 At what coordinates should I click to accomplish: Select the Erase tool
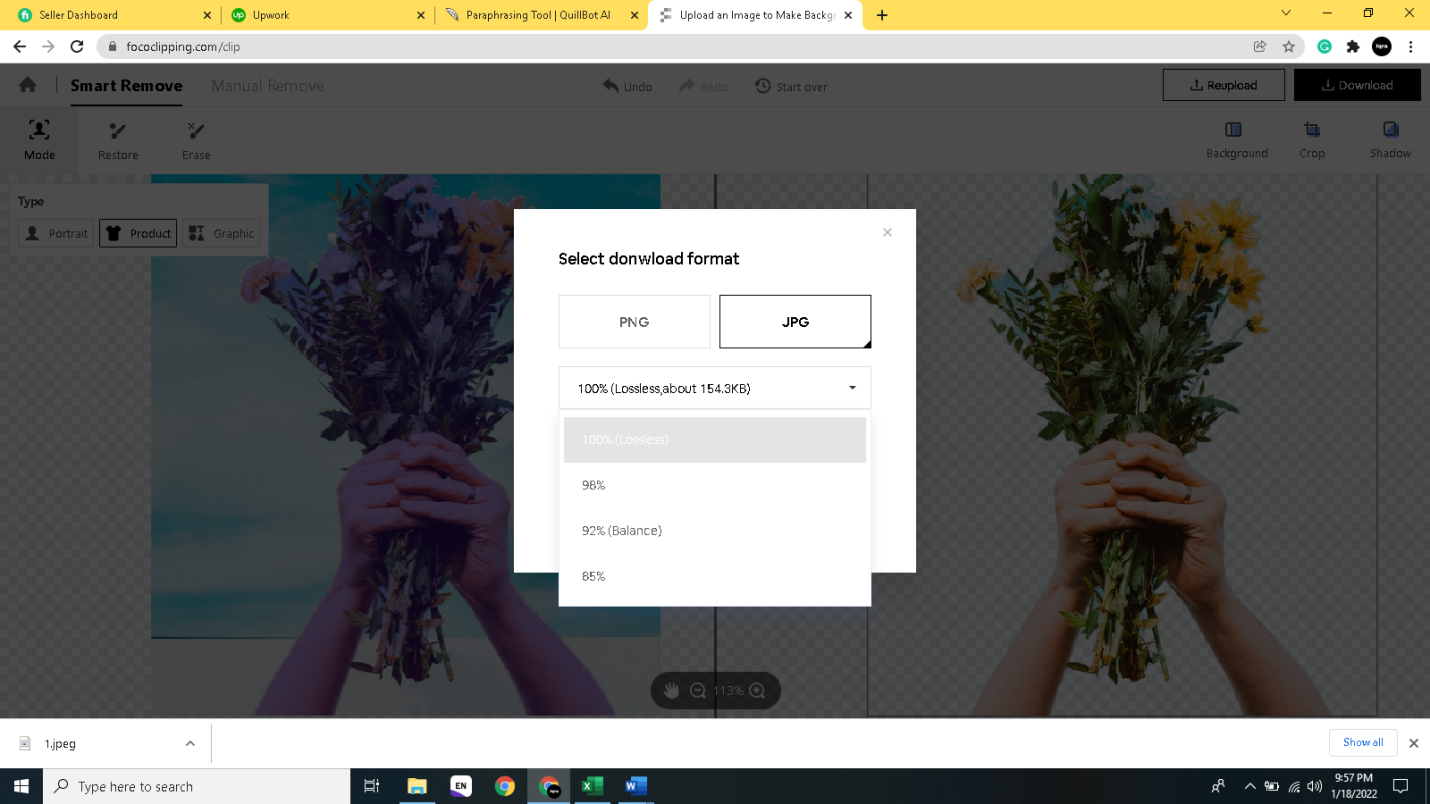(x=196, y=140)
